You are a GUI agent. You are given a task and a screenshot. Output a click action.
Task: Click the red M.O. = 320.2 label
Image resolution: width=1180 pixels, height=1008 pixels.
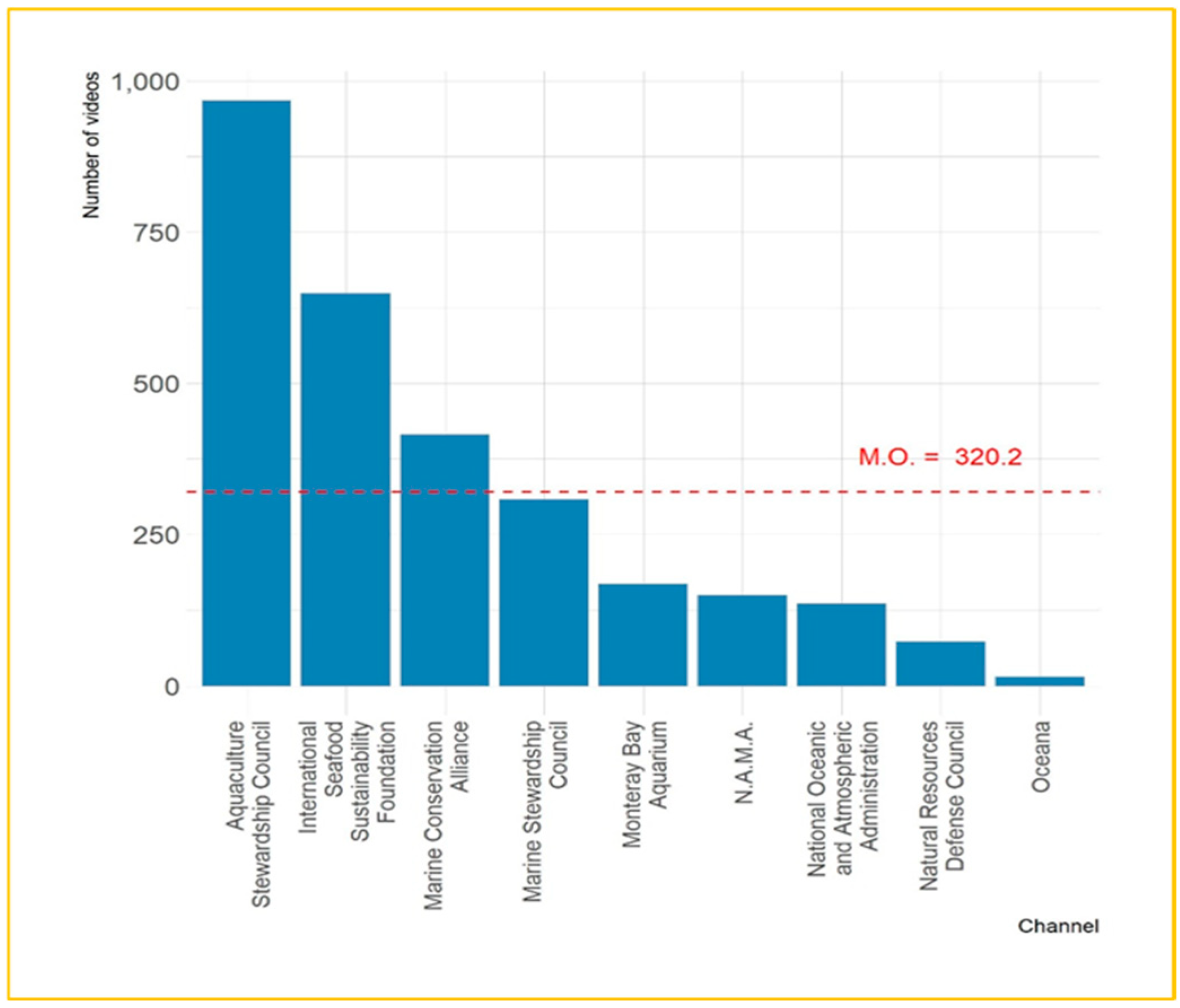940,457
